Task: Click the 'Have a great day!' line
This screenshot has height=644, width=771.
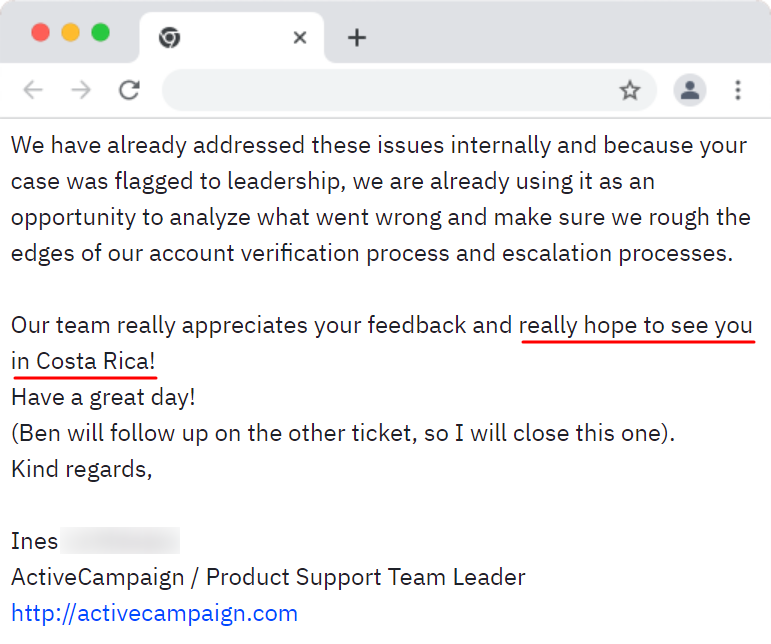Action: (x=103, y=397)
